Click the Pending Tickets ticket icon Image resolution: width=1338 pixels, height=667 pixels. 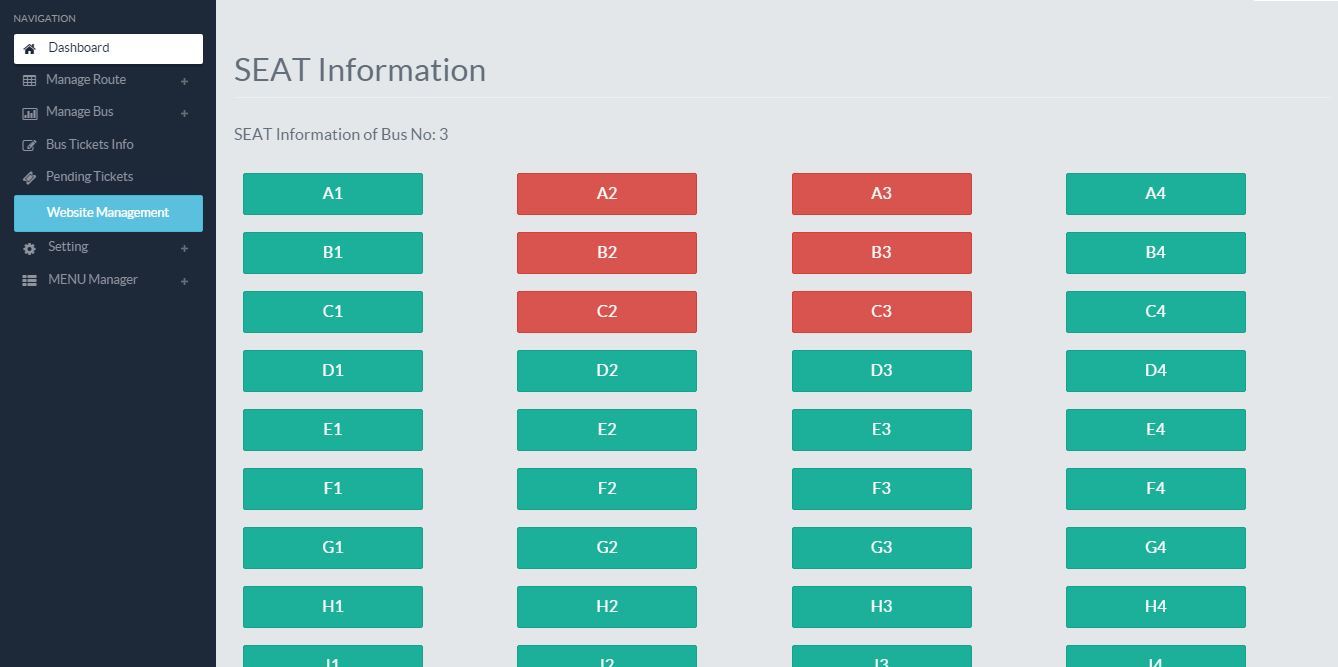(30, 177)
